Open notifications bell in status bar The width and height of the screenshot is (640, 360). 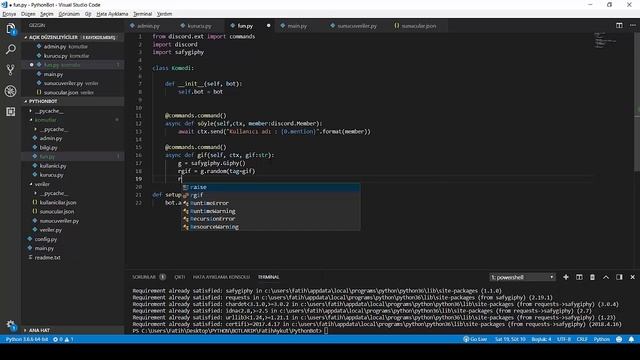pyautogui.click(x=631, y=340)
